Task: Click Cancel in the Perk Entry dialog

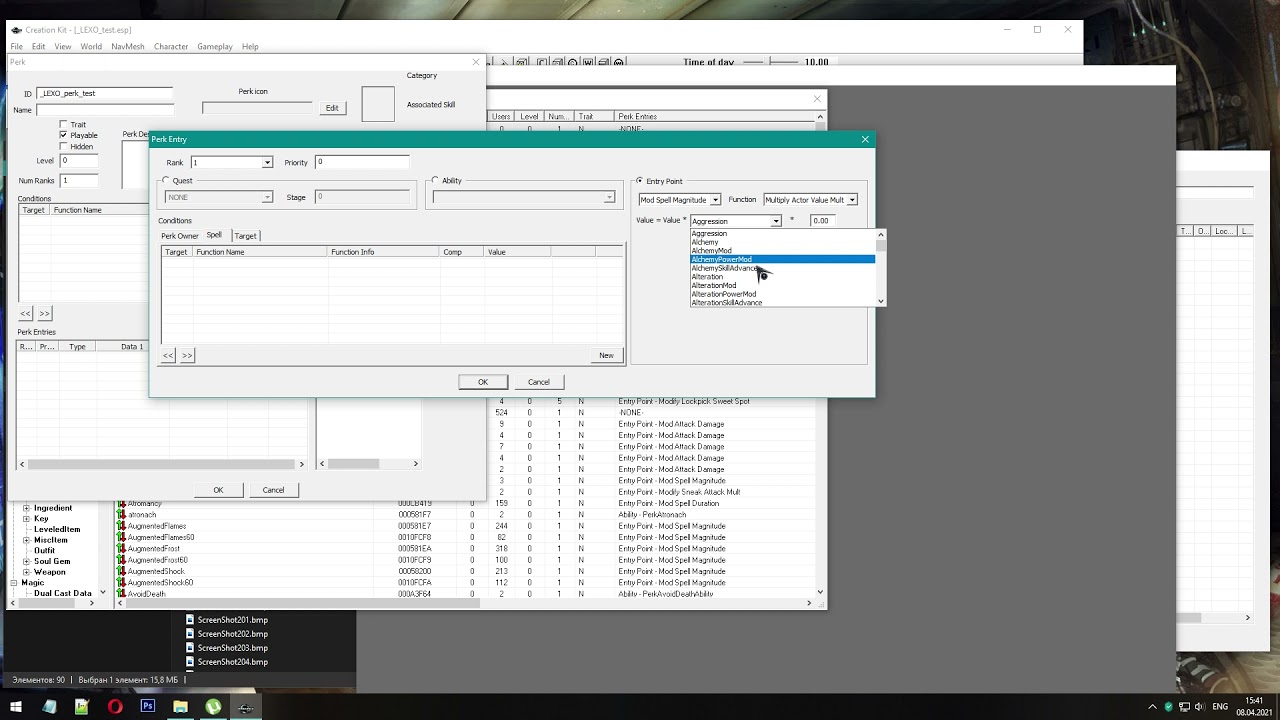Action: point(539,382)
